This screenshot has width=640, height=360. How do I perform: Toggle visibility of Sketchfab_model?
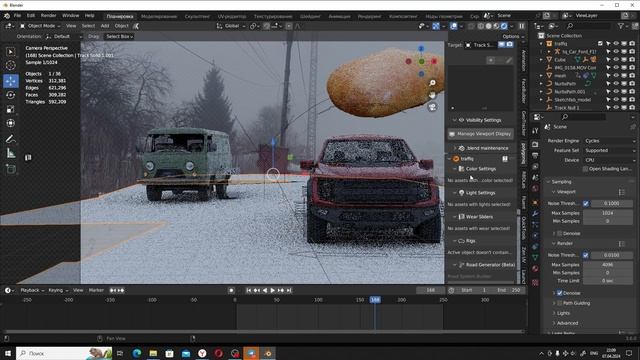616,99
